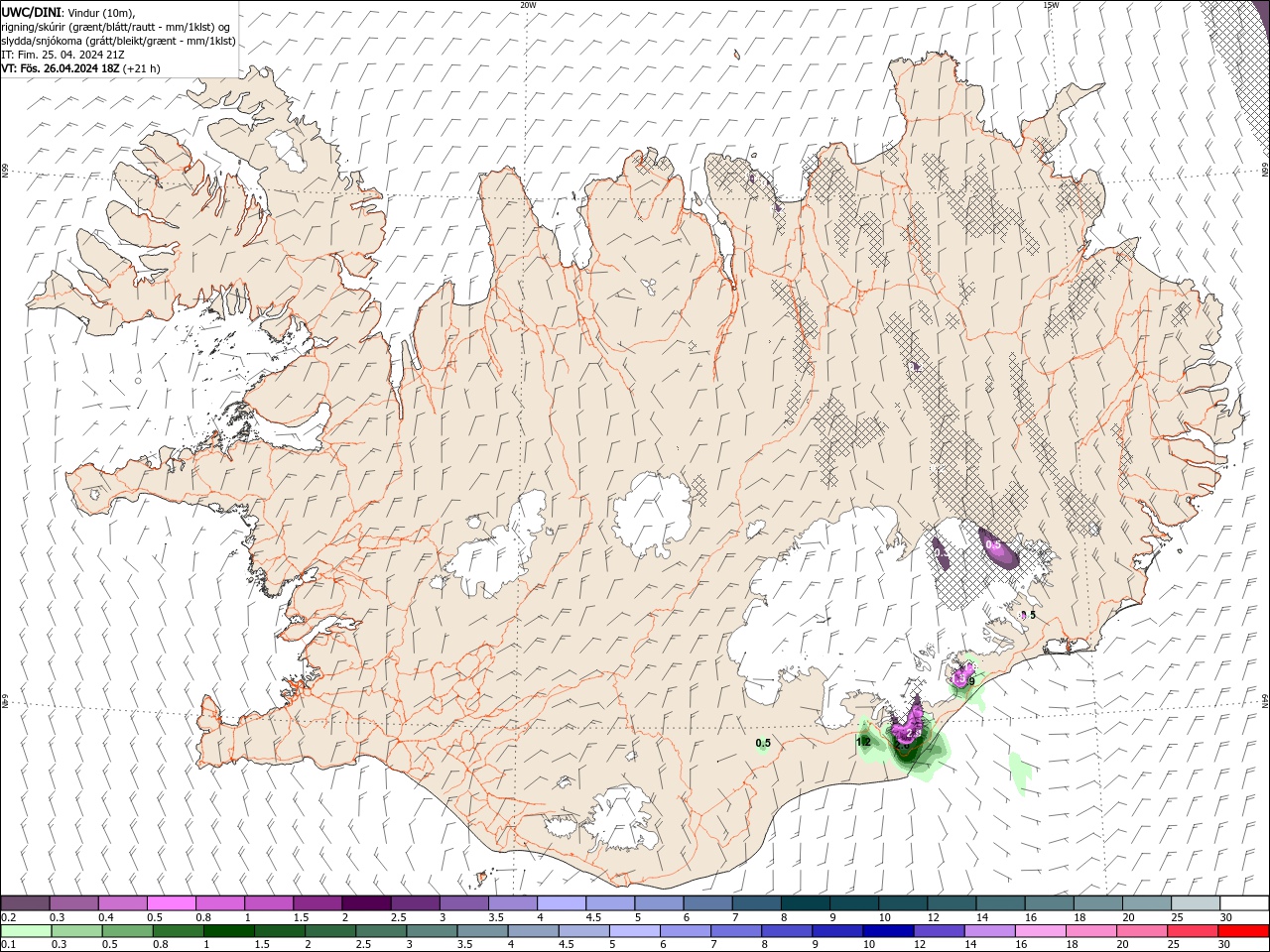Click the '20W' longitude label on top edge
The image size is (1270, 952).
(x=528, y=5)
